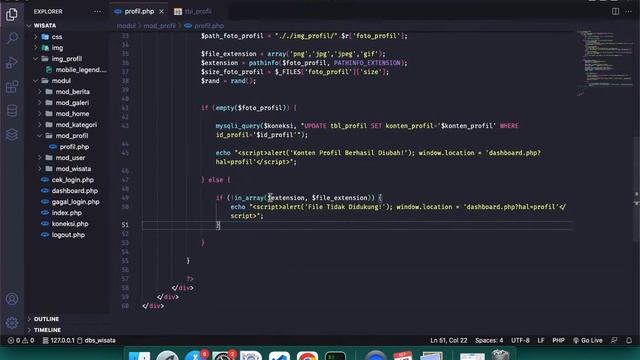640x360 pixels.
Task: Open Visual Studio Code in Dock
Action: 279,356
